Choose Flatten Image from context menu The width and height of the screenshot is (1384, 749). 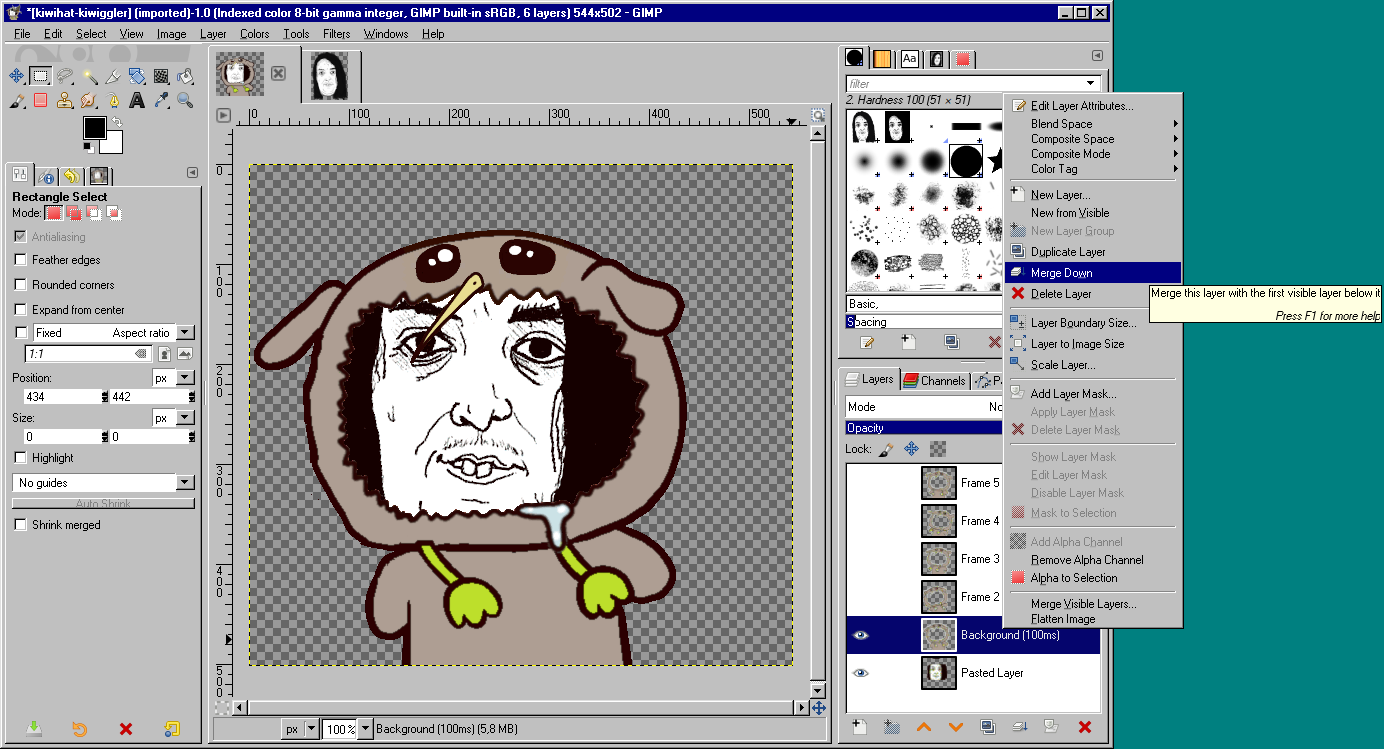pos(1093,619)
